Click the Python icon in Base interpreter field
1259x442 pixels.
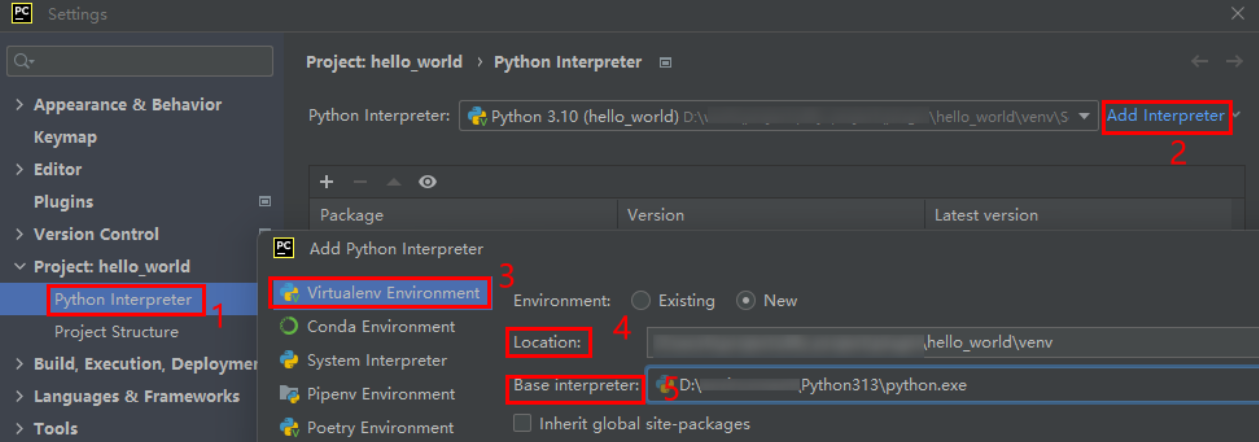coord(666,385)
